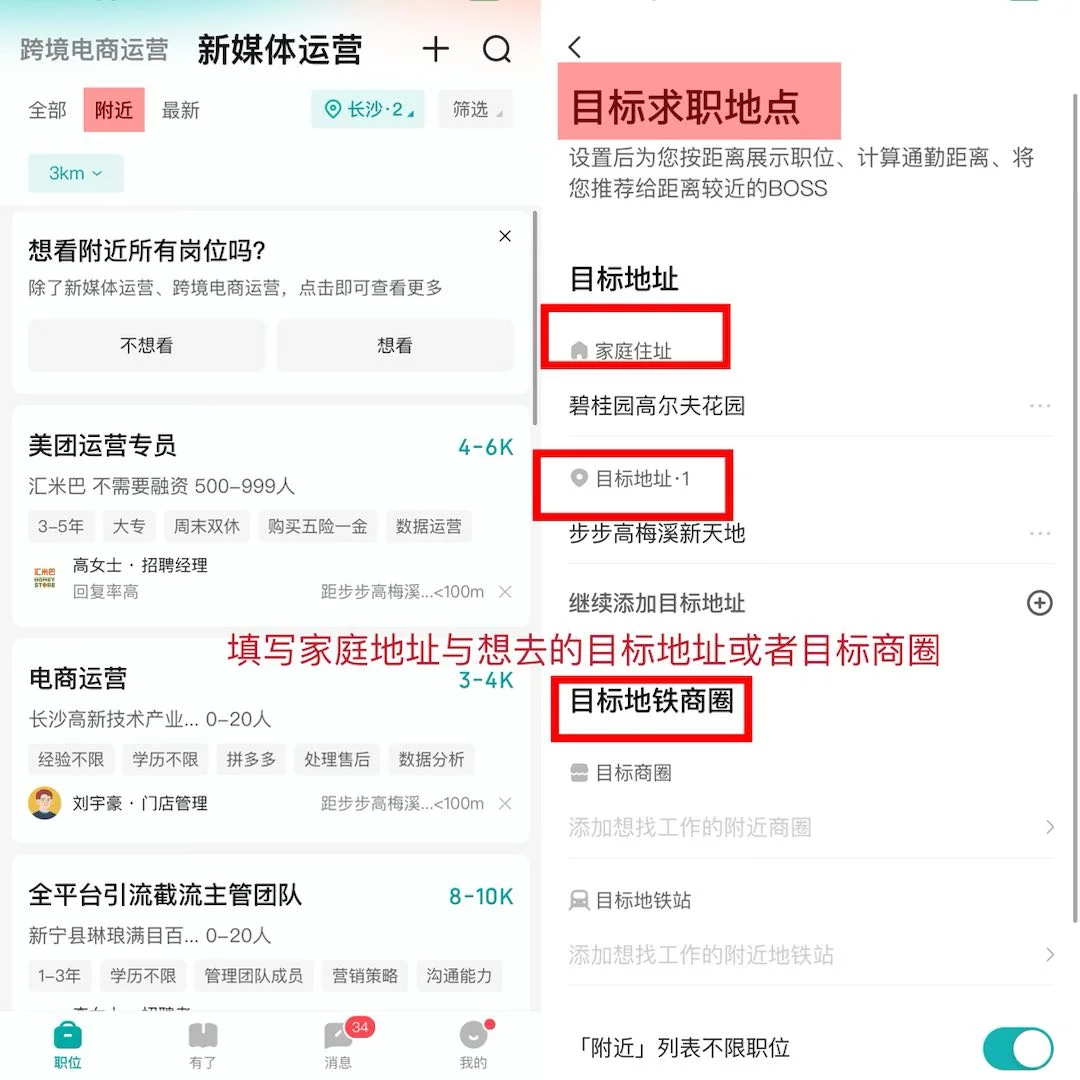Switch to the 最新 tab
Screen dimensions: 1080x1080
click(x=180, y=110)
